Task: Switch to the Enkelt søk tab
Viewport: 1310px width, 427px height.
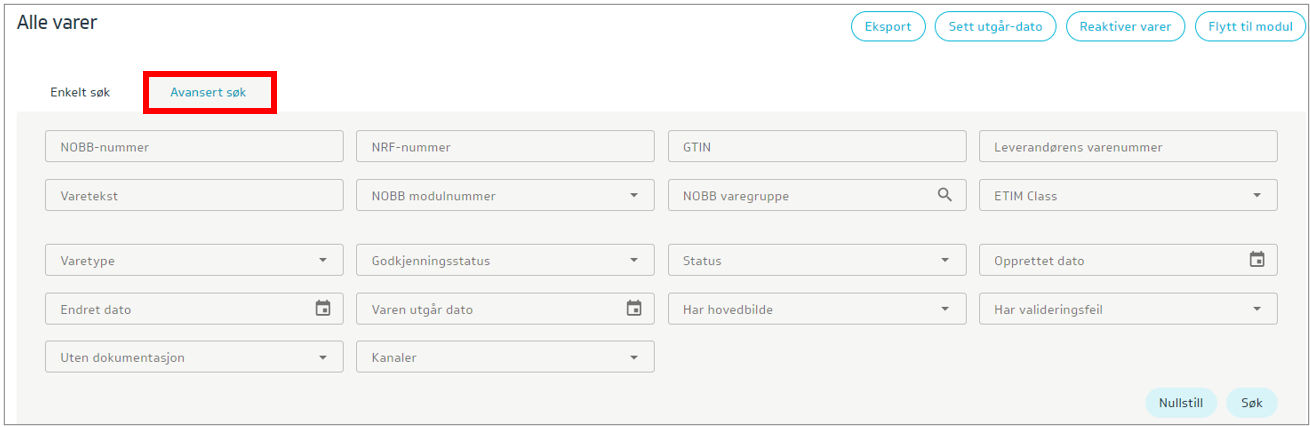Action: coord(80,92)
